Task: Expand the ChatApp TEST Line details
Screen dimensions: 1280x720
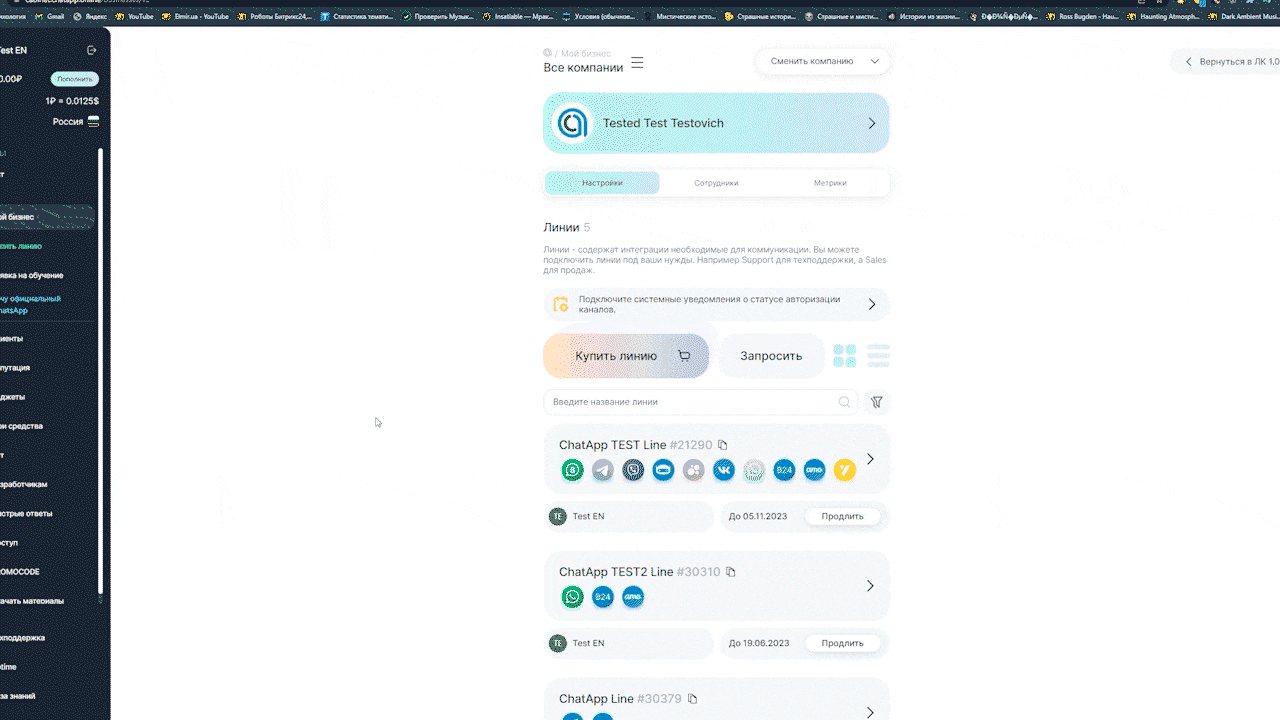Action: point(870,459)
